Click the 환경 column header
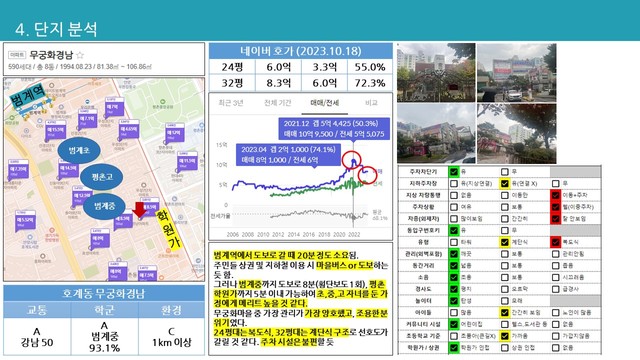 point(171,310)
